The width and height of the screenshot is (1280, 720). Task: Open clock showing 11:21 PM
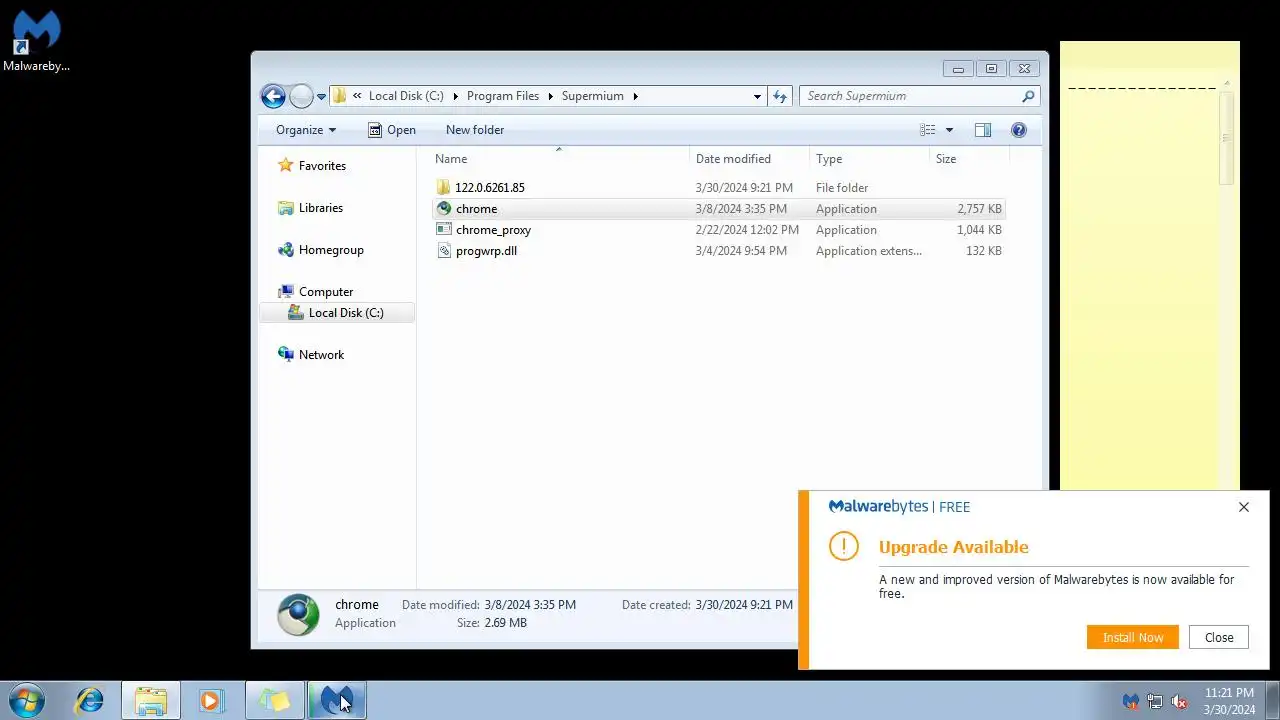(x=1229, y=700)
